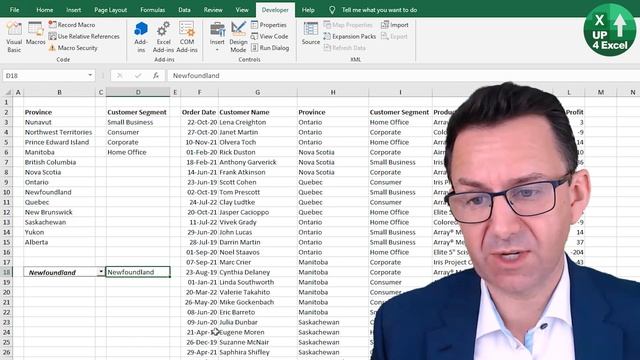
Task: Select column B header
Action: point(59,92)
